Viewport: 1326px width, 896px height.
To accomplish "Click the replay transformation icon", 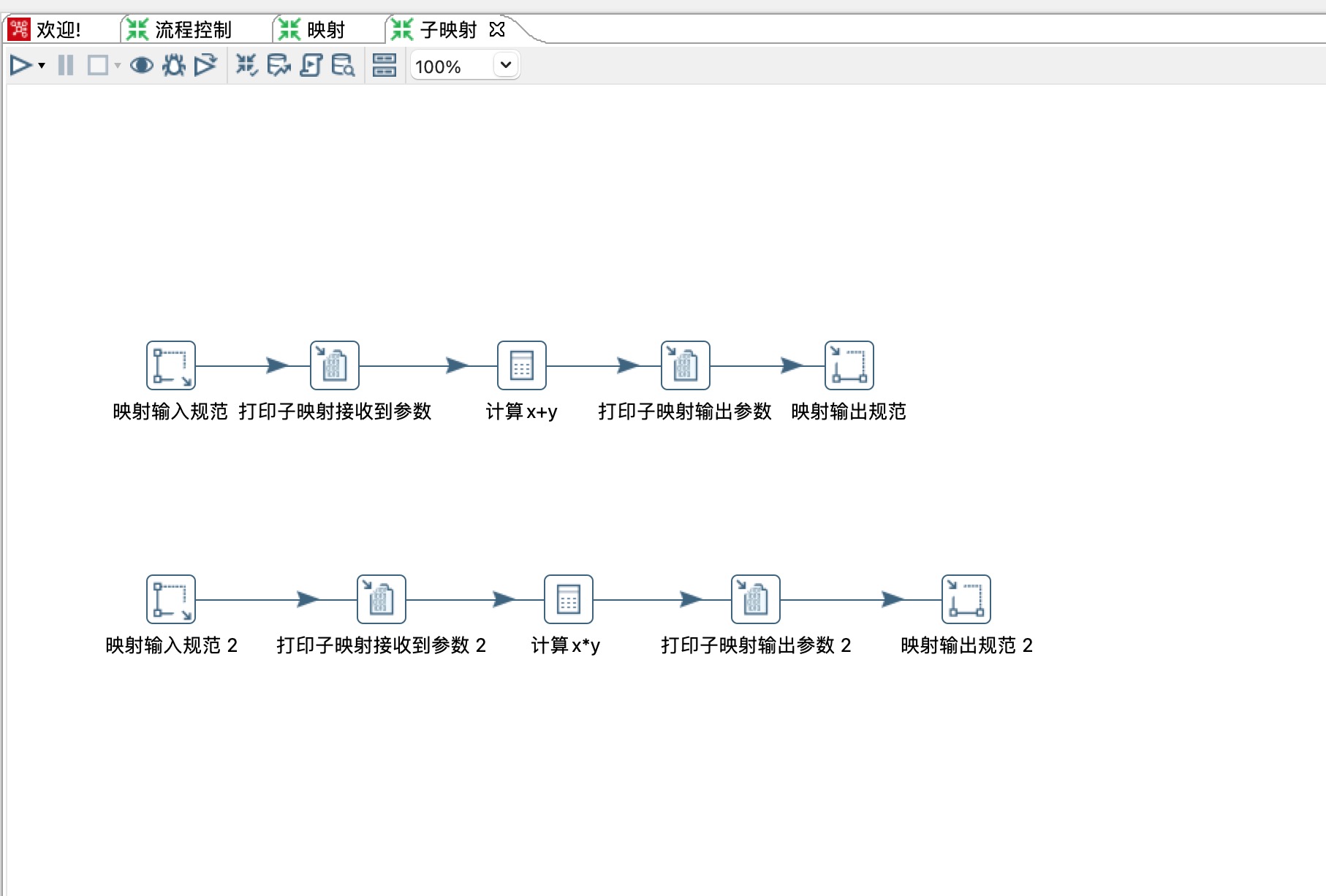I will point(205,66).
